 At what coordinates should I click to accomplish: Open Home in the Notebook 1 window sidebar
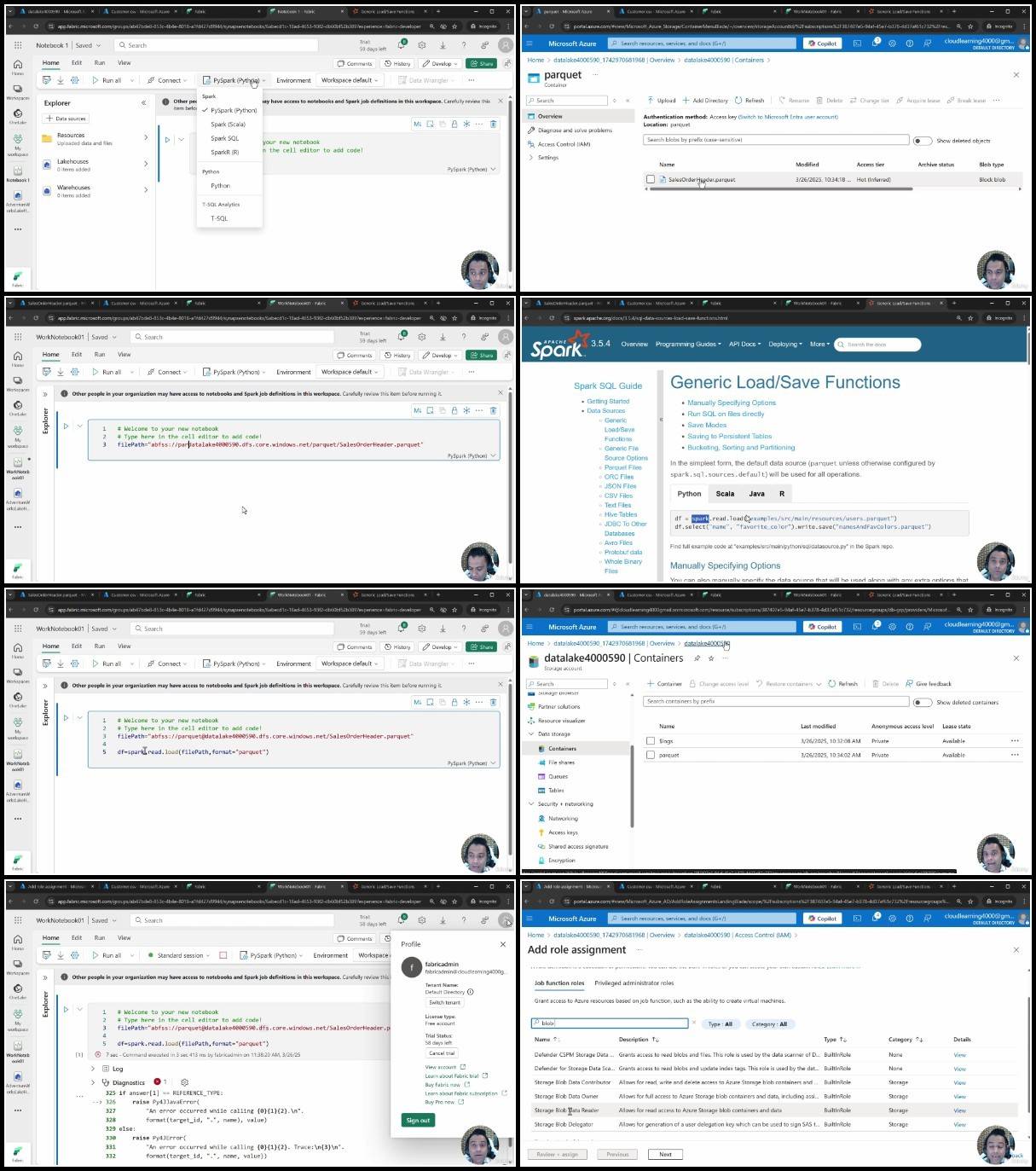[x=17, y=67]
